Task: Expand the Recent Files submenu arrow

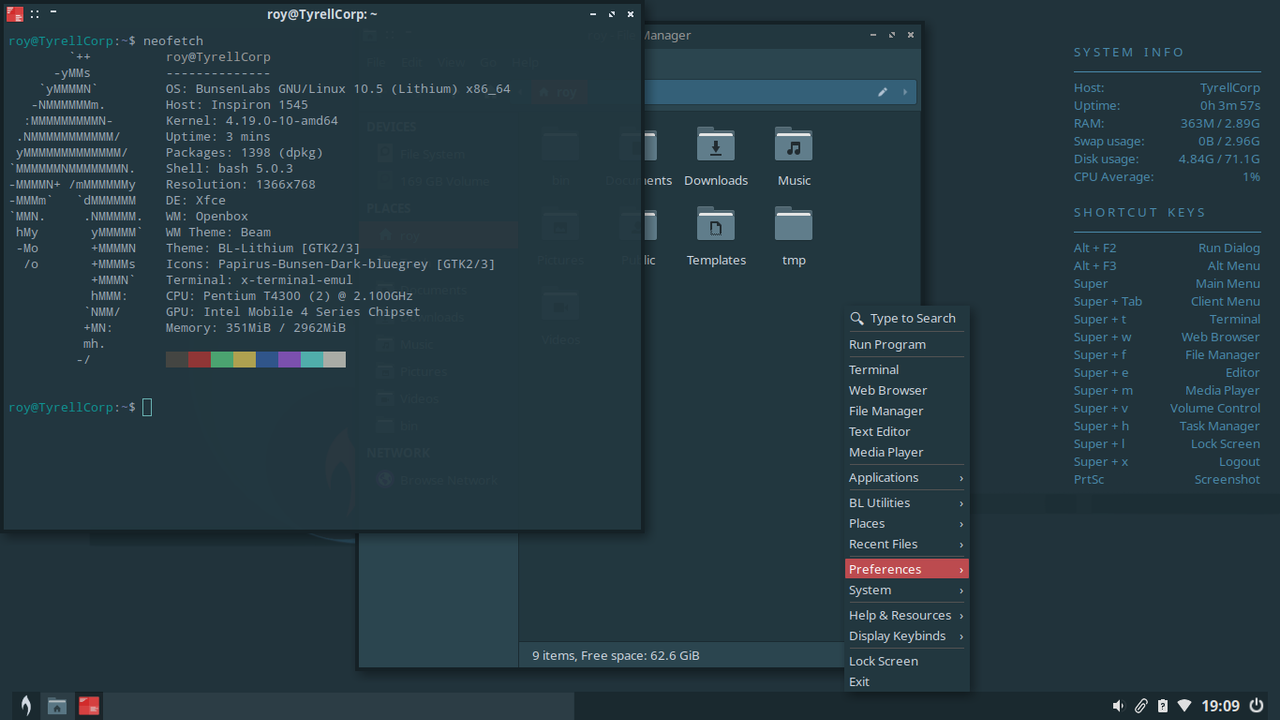Action: coord(962,545)
